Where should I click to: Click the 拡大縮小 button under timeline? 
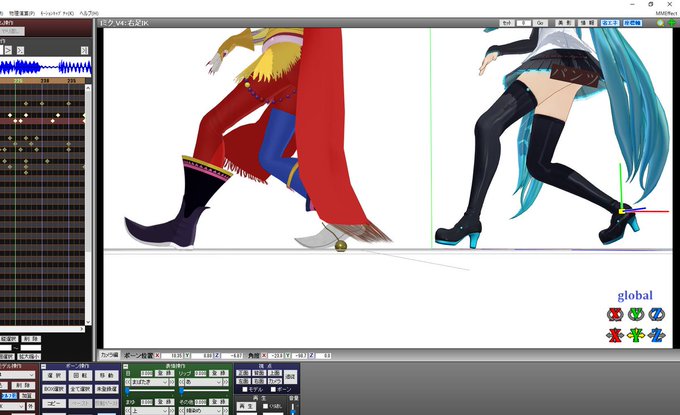coord(29,356)
